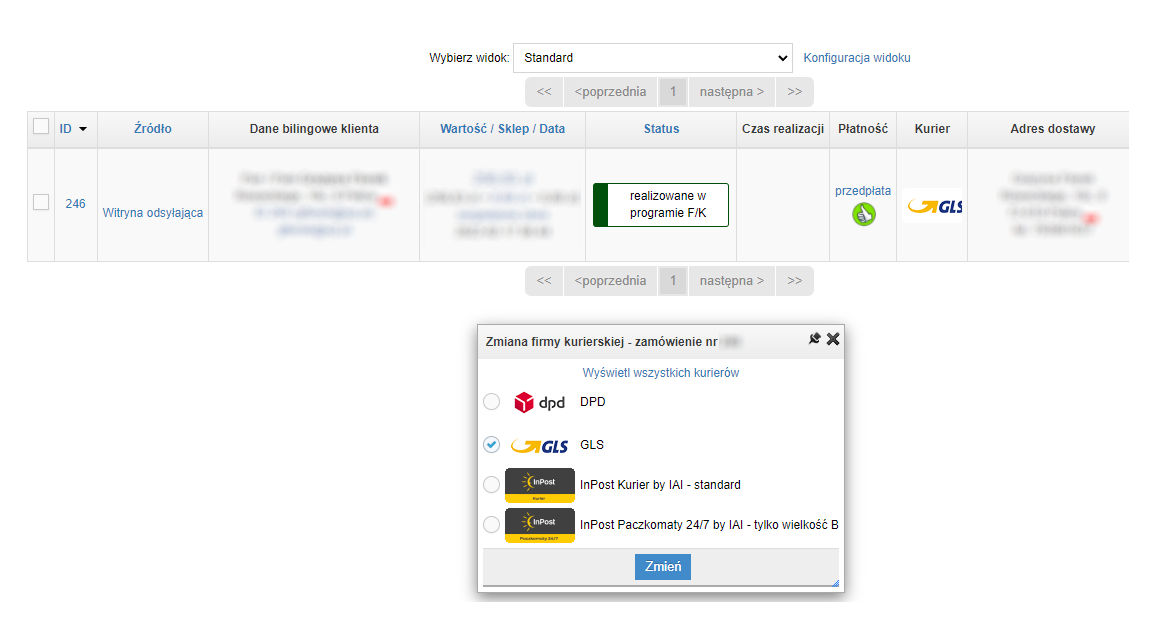Open Konfiguracja widoku link
1169x618 pixels.
[857, 58]
